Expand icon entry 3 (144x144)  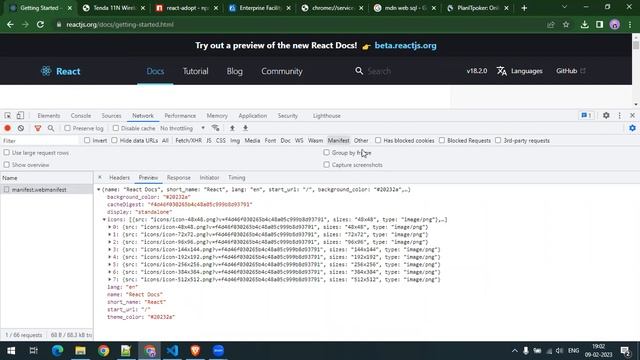coord(109,249)
